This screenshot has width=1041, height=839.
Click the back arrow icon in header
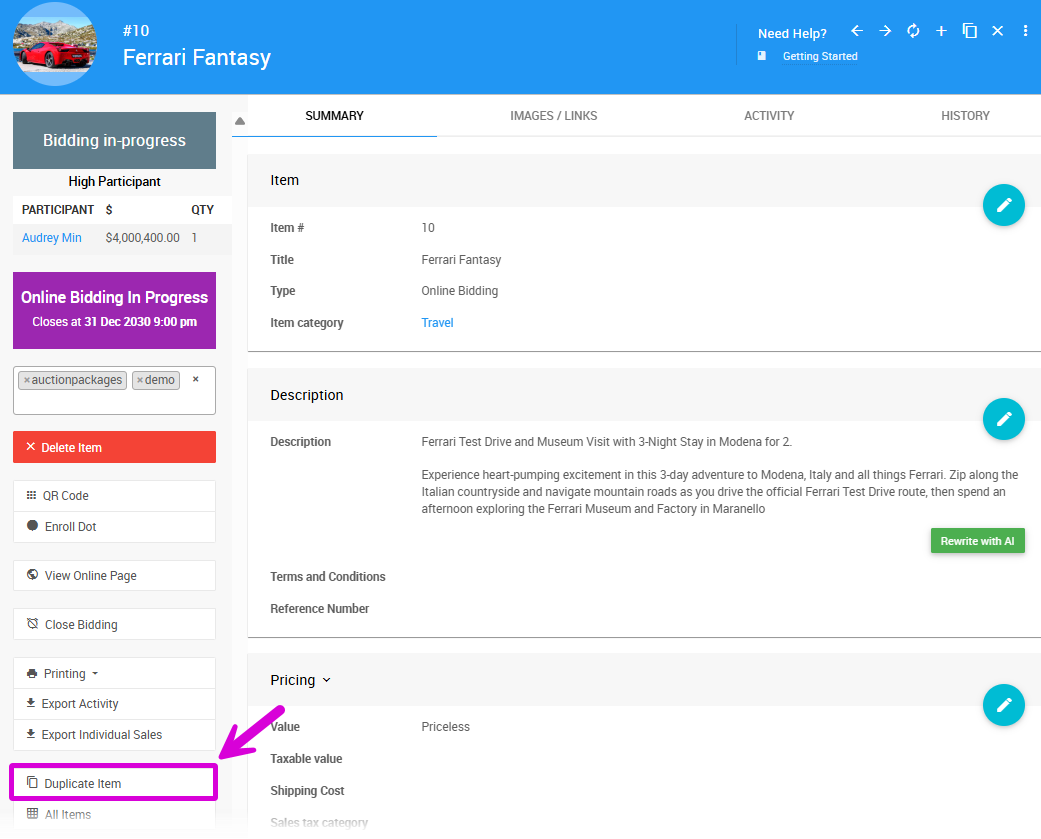tap(857, 31)
